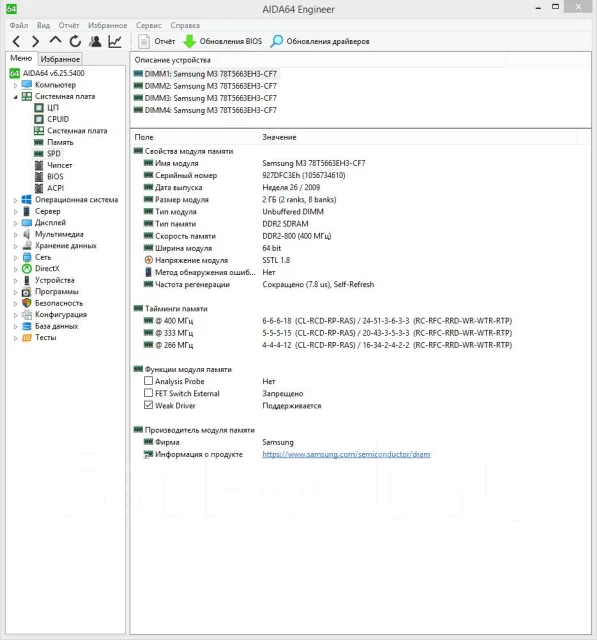This screenshot has width=597, height=640.
Task: Expand the Сервер node arrow
Action: 16,211
